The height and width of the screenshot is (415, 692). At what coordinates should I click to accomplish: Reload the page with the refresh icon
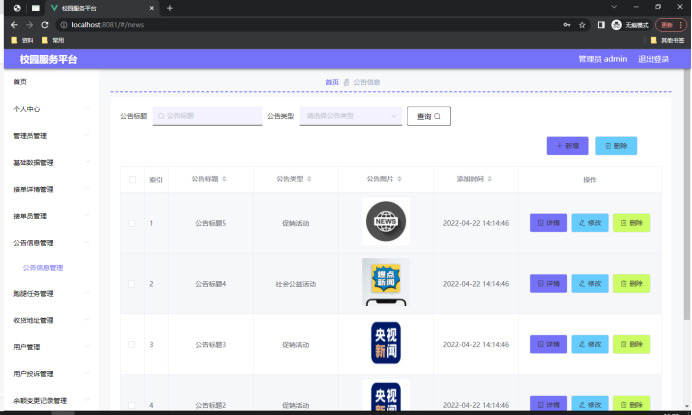click(x=45, y=25)
